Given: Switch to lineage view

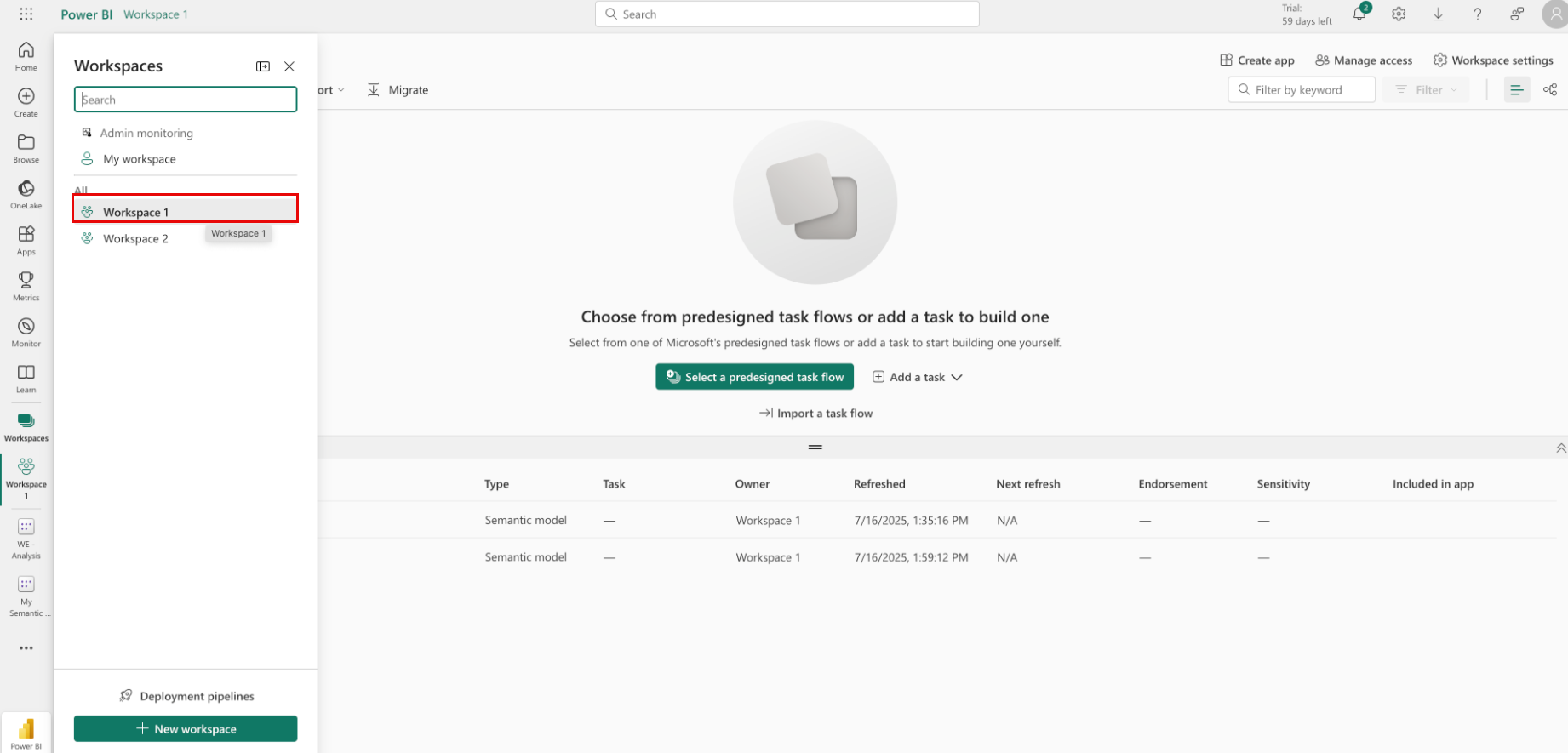Looking at the screenshot, I should point(1550,89).
